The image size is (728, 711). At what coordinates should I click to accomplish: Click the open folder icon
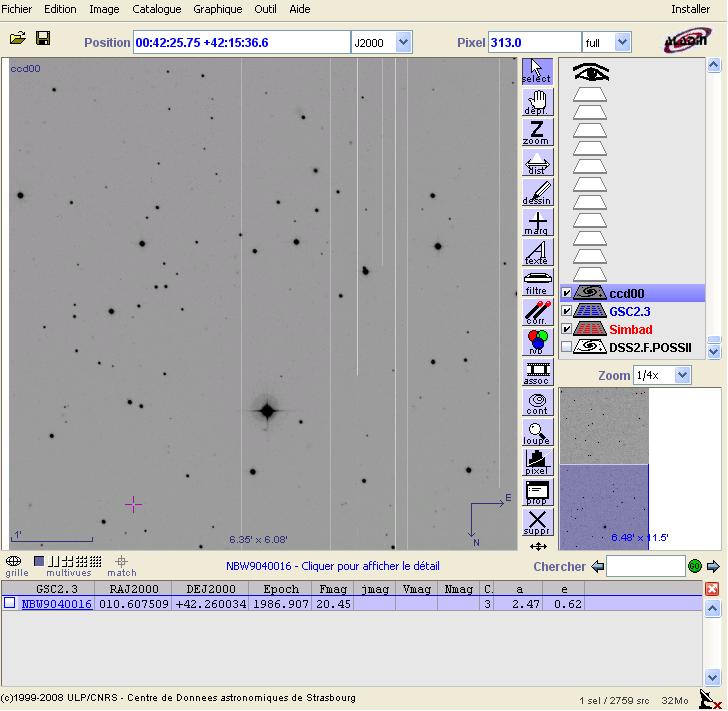pos(18,38)
